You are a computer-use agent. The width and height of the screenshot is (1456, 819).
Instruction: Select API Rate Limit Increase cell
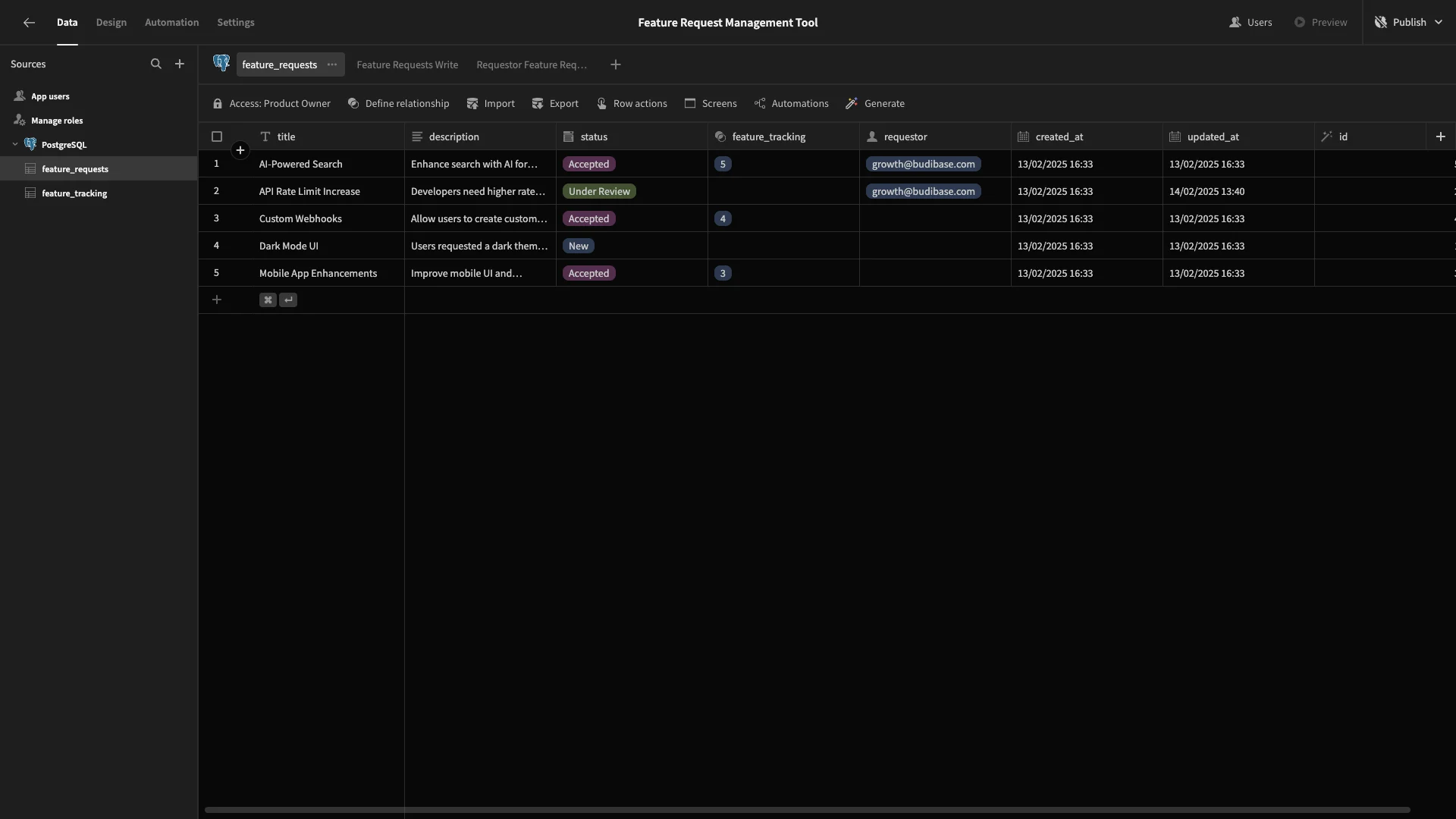328,191
